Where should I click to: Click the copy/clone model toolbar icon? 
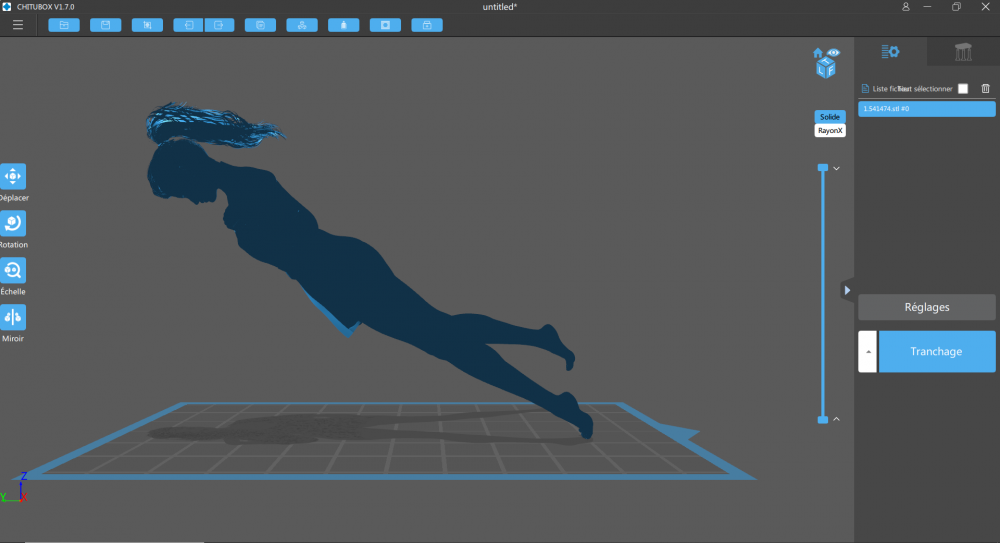[260, 25]
